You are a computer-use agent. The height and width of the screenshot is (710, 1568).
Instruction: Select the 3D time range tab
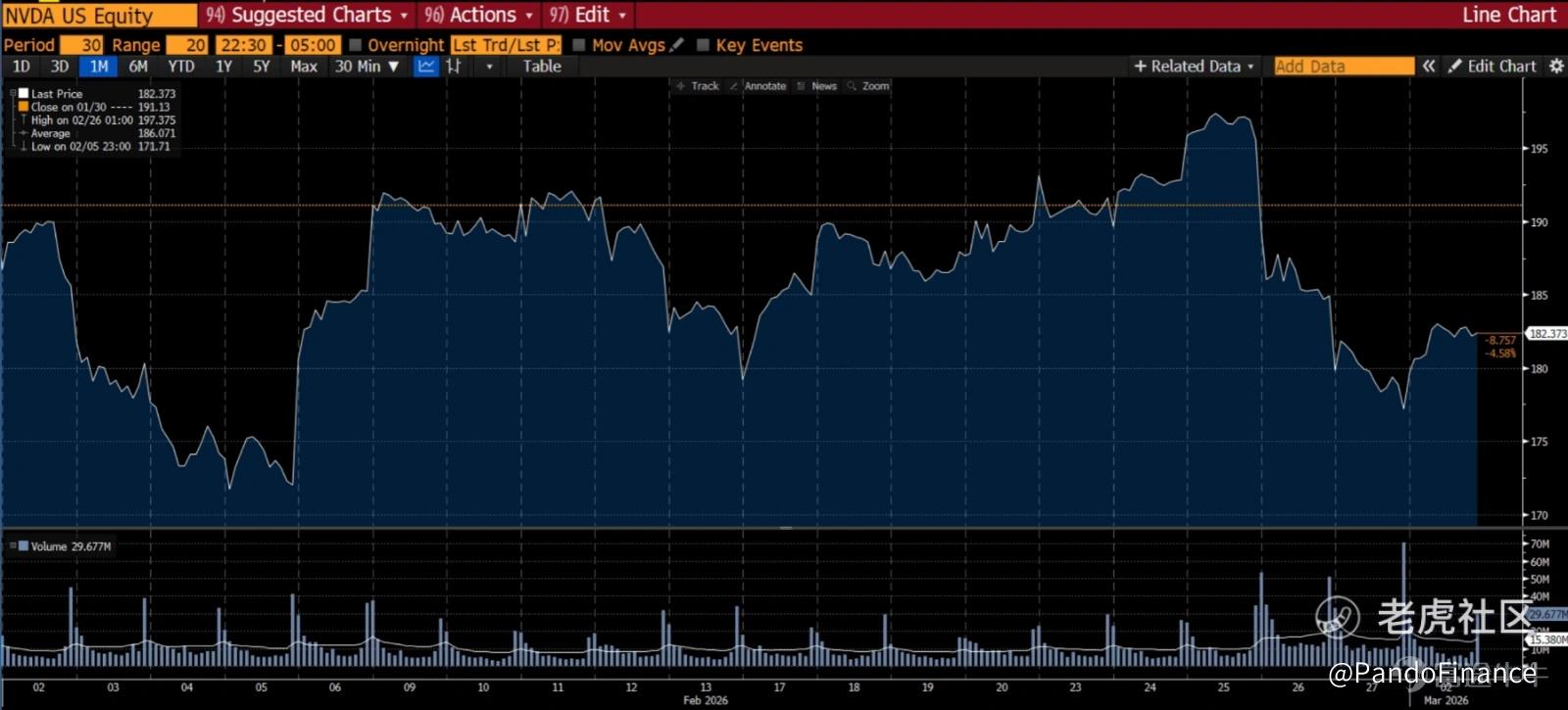(x=60, y=67)
